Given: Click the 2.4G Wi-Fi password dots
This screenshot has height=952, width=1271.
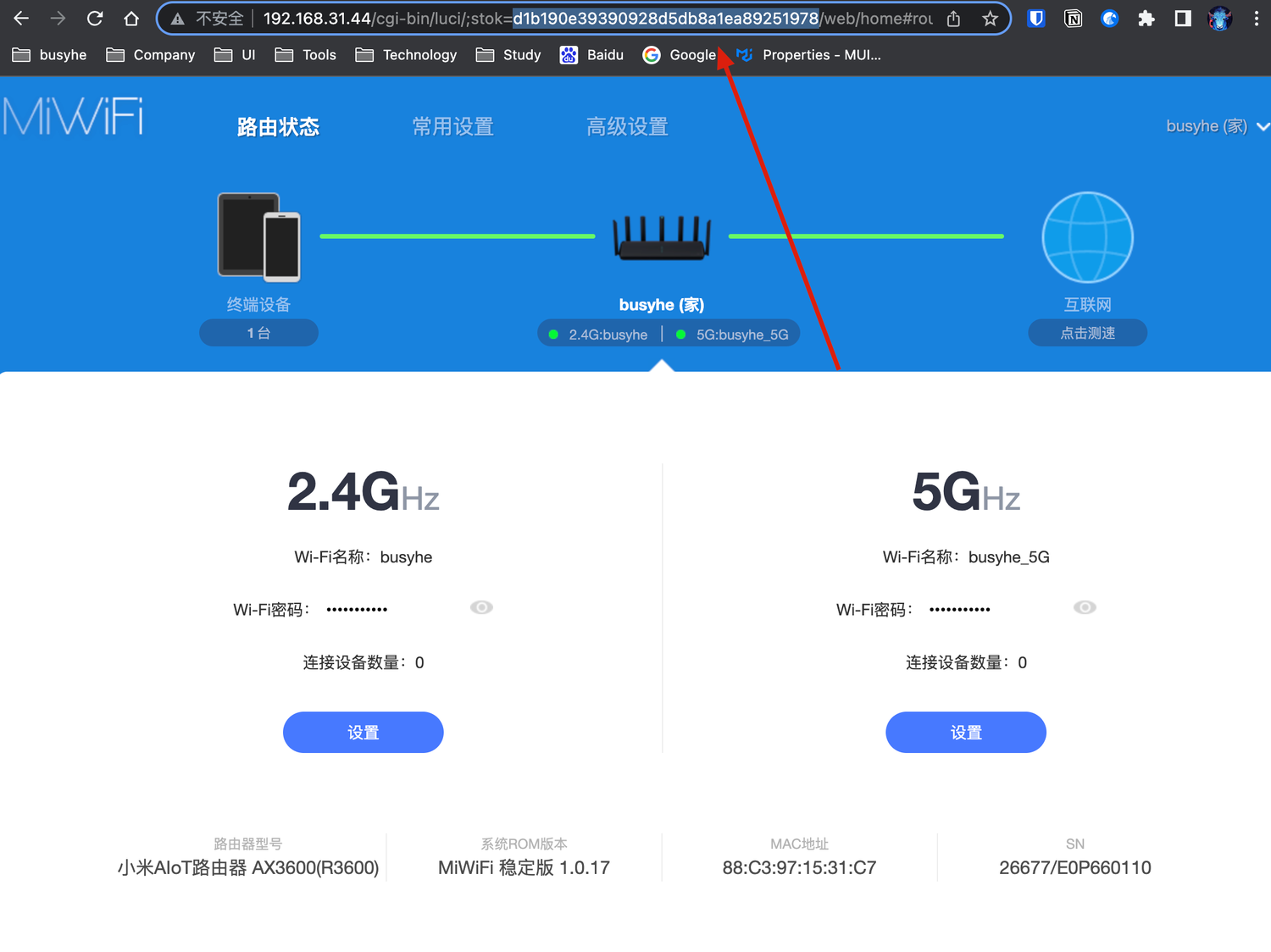Looking at the screenshot, I should [x=357, y=610].
